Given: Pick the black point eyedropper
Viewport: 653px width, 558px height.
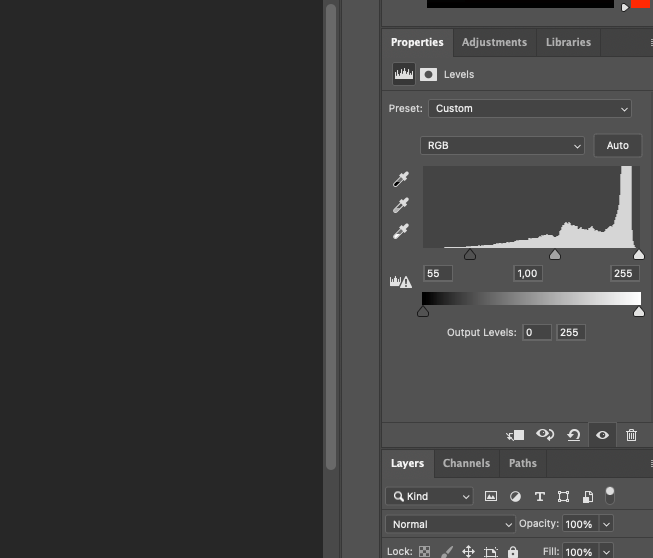Looking at the screenshot, I should 401,179.
